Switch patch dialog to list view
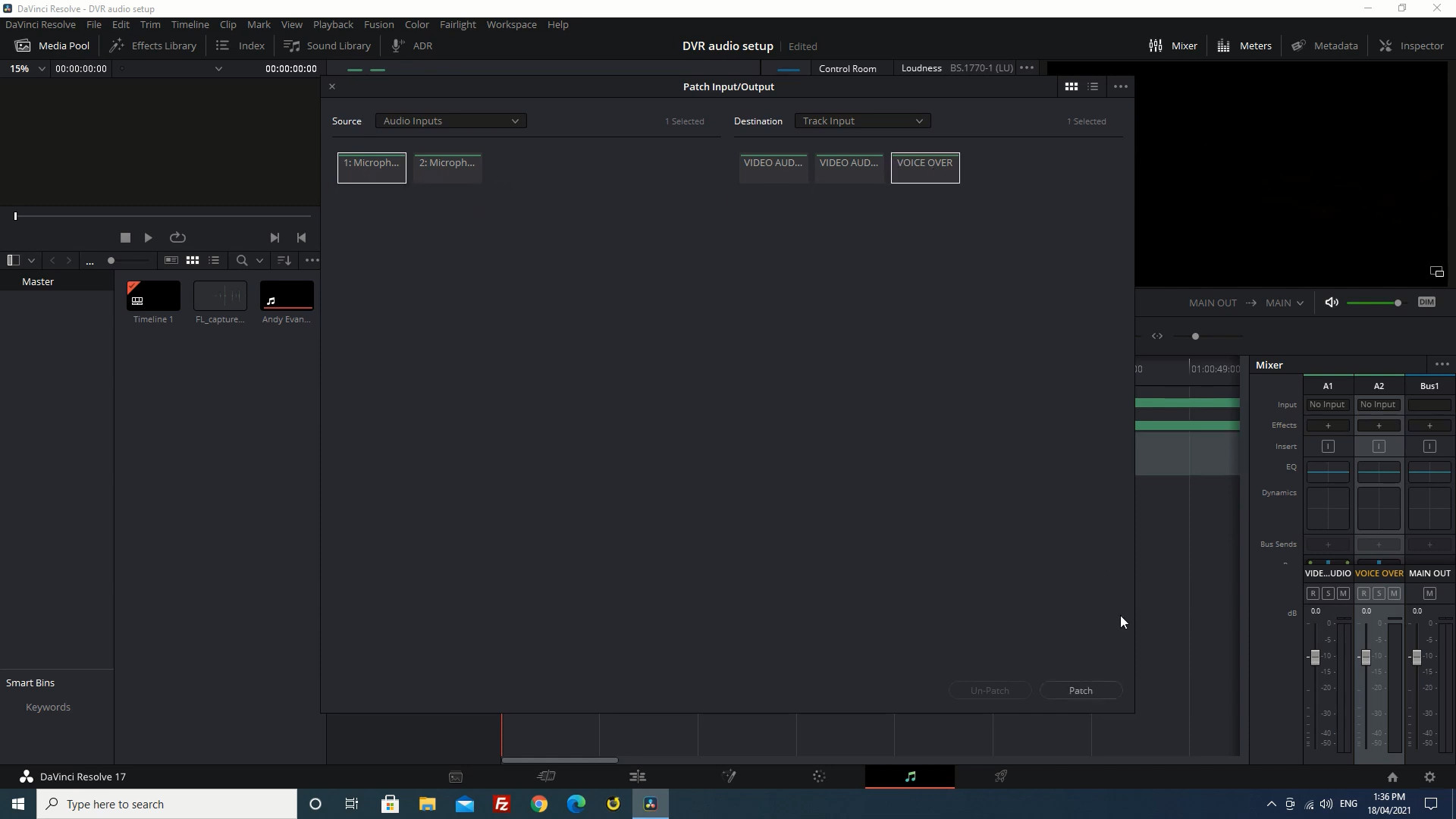Image resolution: width=1456 pixels, height=819 pixels. 1093,86
